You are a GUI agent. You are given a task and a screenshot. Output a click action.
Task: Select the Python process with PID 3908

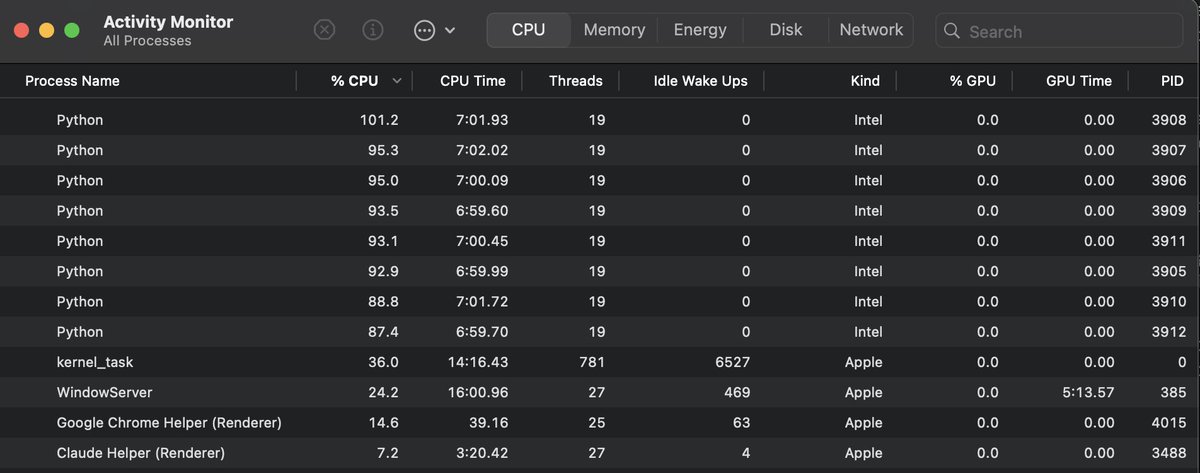click(x=600, y=120)
